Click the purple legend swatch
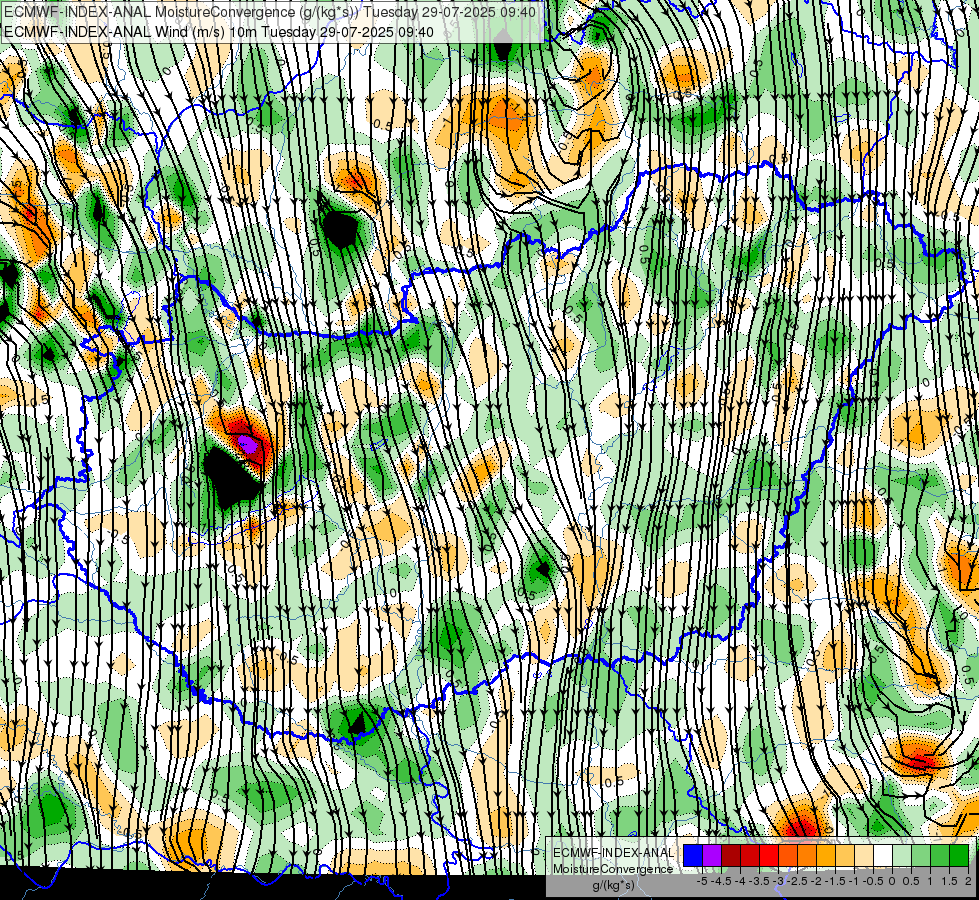Viewport: 979px width, 900px height. (x=712, y=855)
